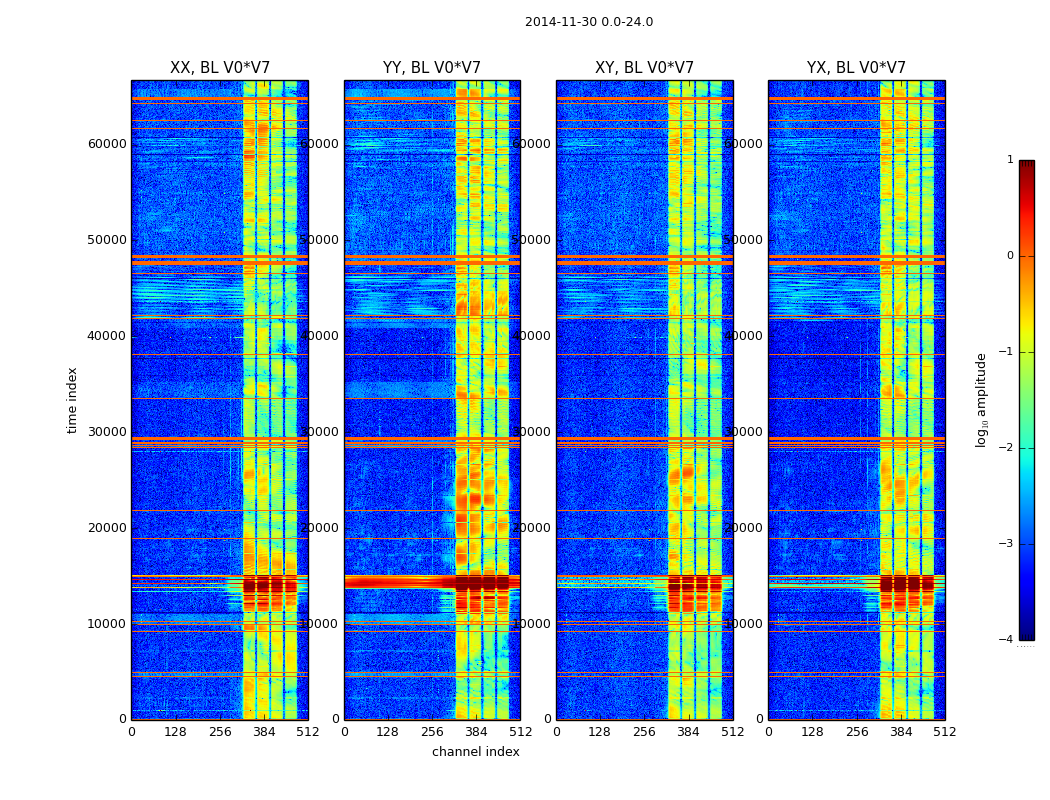Click the 384 x-tick under YY panel
The image size is (1050, 800).
(x=476, y=732)
